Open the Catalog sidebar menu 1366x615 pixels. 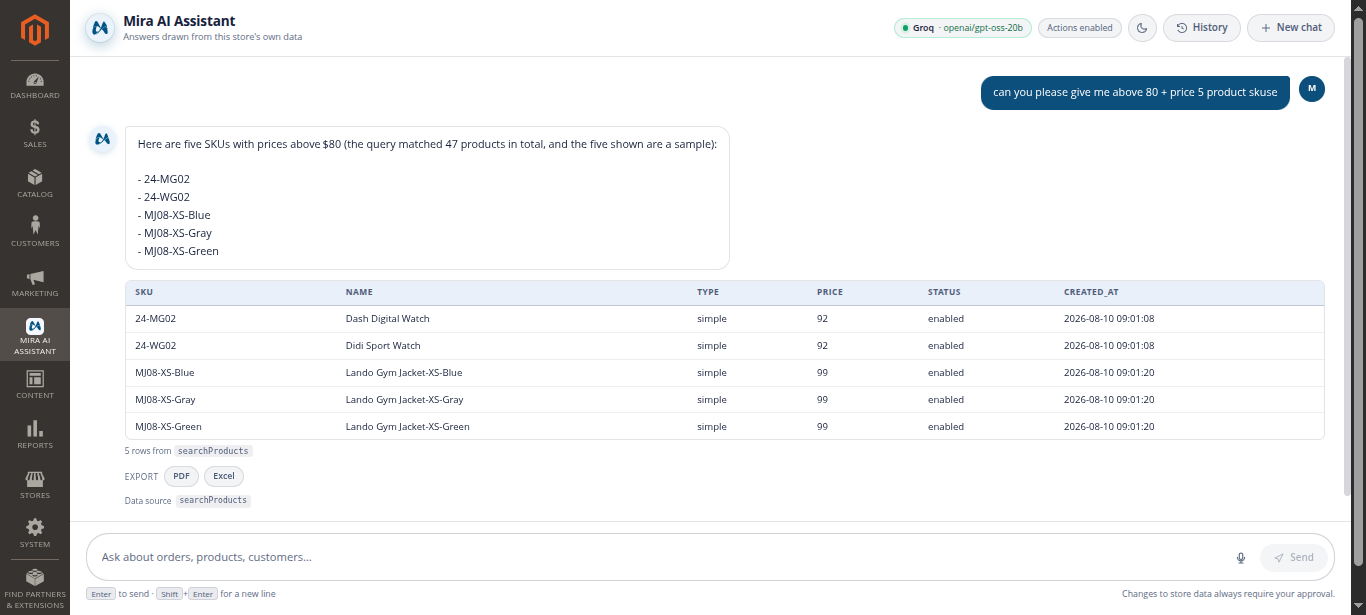[35, 184]
